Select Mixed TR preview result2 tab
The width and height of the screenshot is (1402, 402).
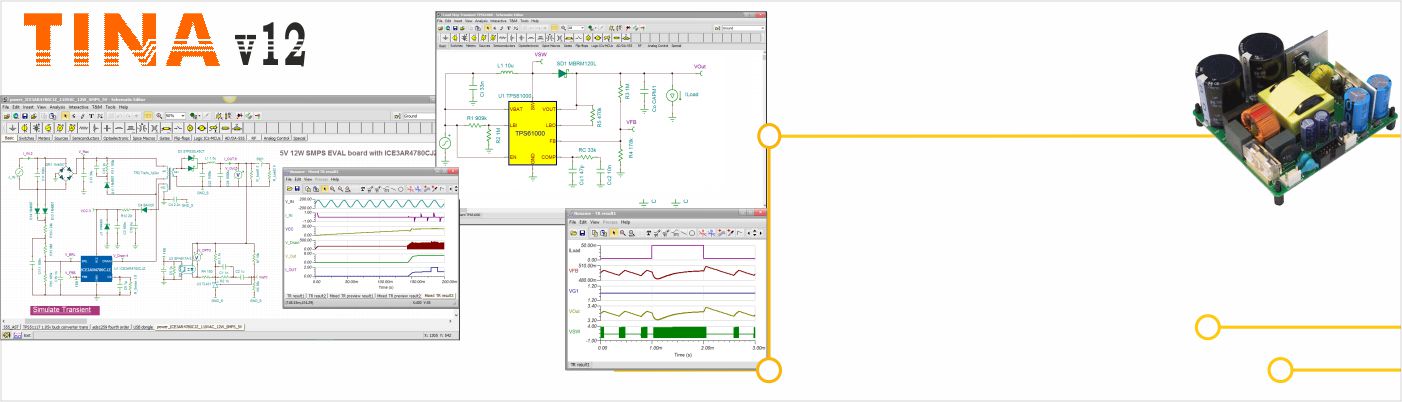pyautogui.click(x=399, y=296)
